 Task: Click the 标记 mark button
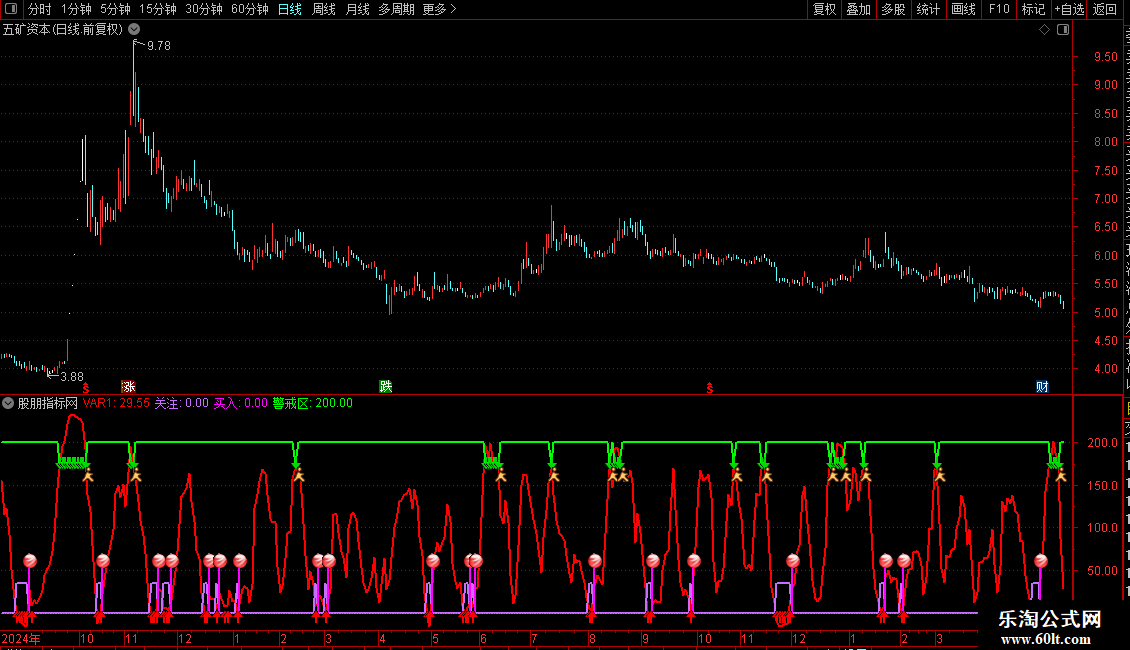click(1033, 9)
